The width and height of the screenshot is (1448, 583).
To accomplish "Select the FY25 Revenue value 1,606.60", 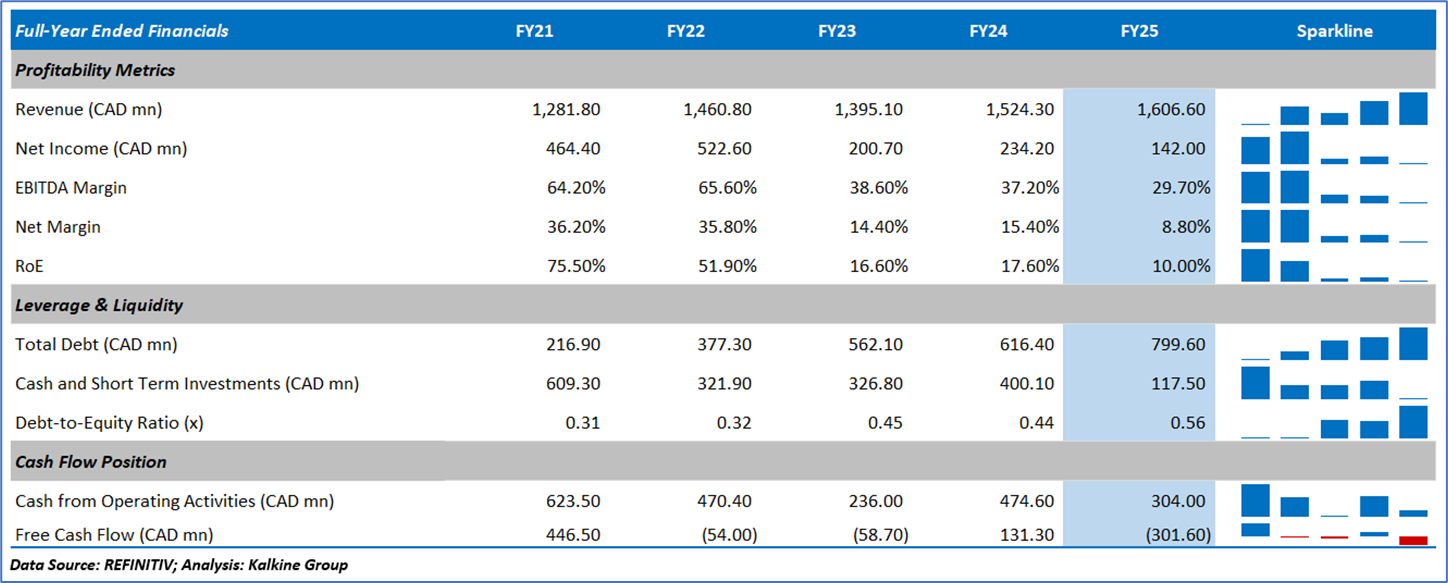I will tap(1171, 109).
